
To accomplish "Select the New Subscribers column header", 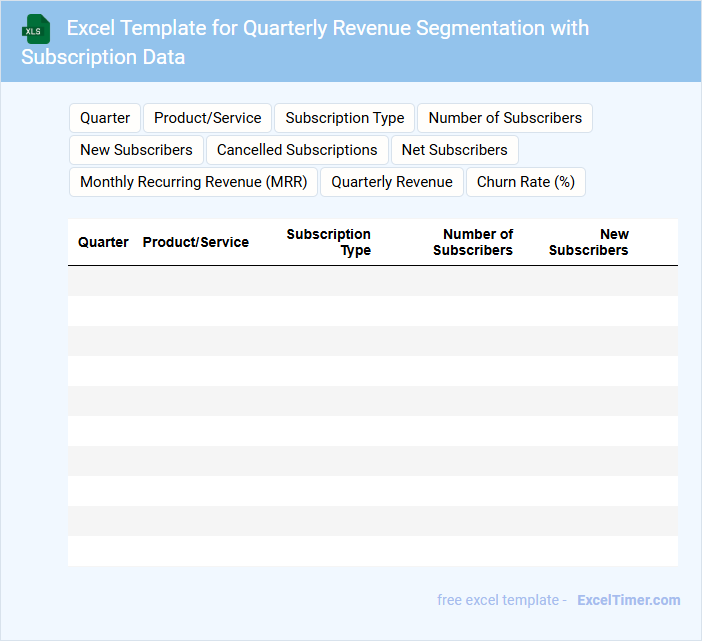I will click(589, 242).
